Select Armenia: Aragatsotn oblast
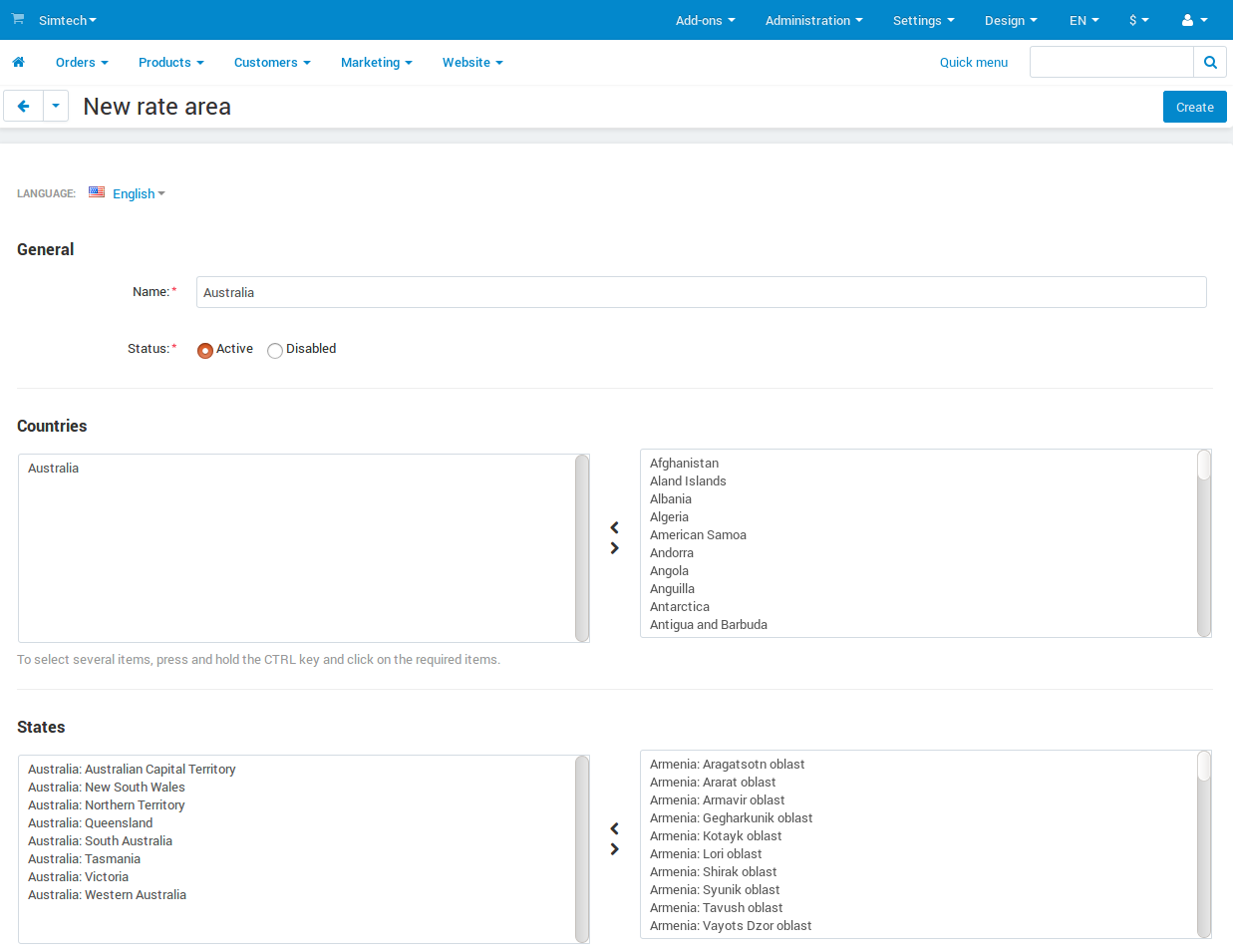 coord(727,764)
